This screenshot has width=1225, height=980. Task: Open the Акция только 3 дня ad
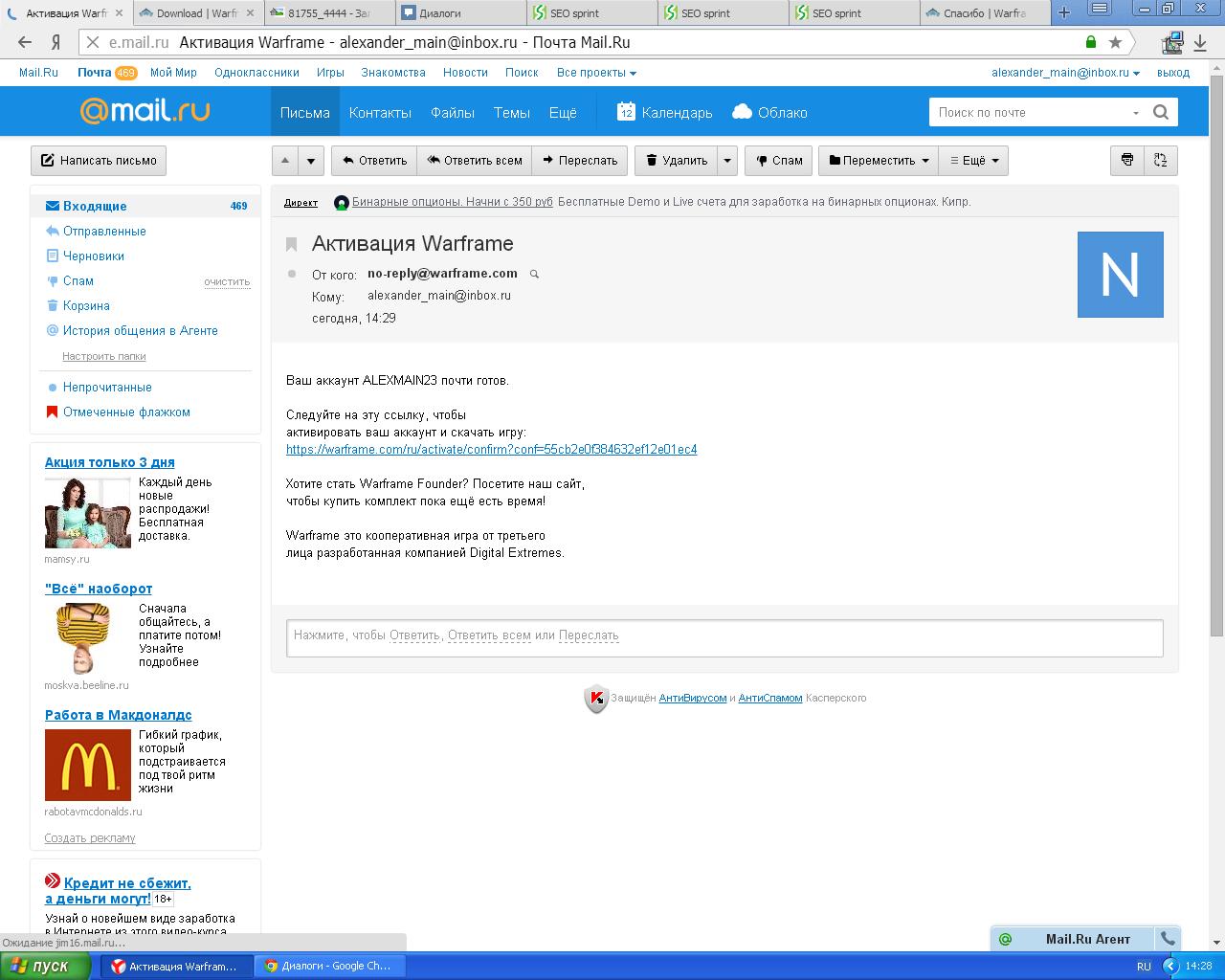pos(110,462)
